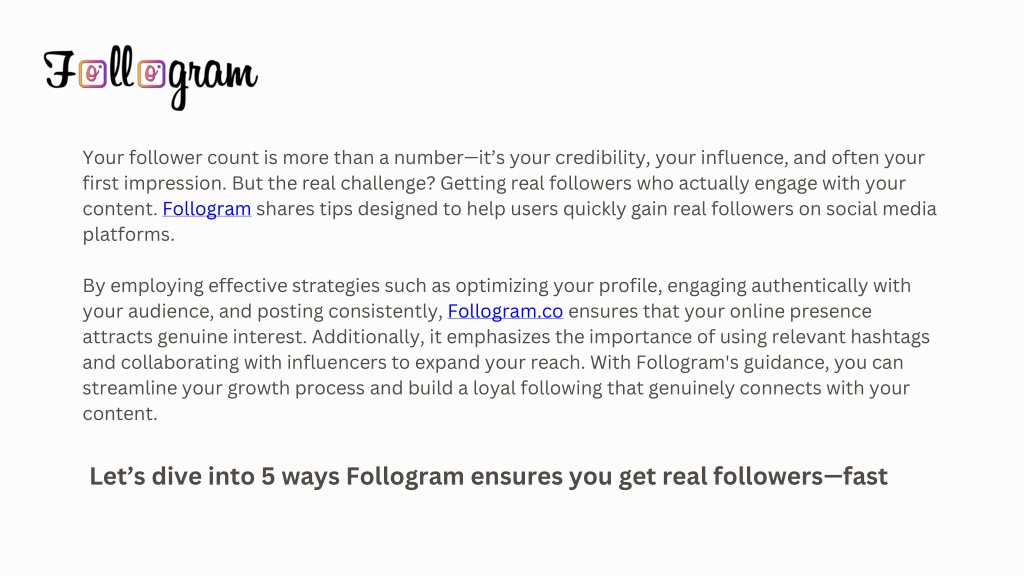
Task: Click the double 'll' letters in the logo
Action: point(121,67)
